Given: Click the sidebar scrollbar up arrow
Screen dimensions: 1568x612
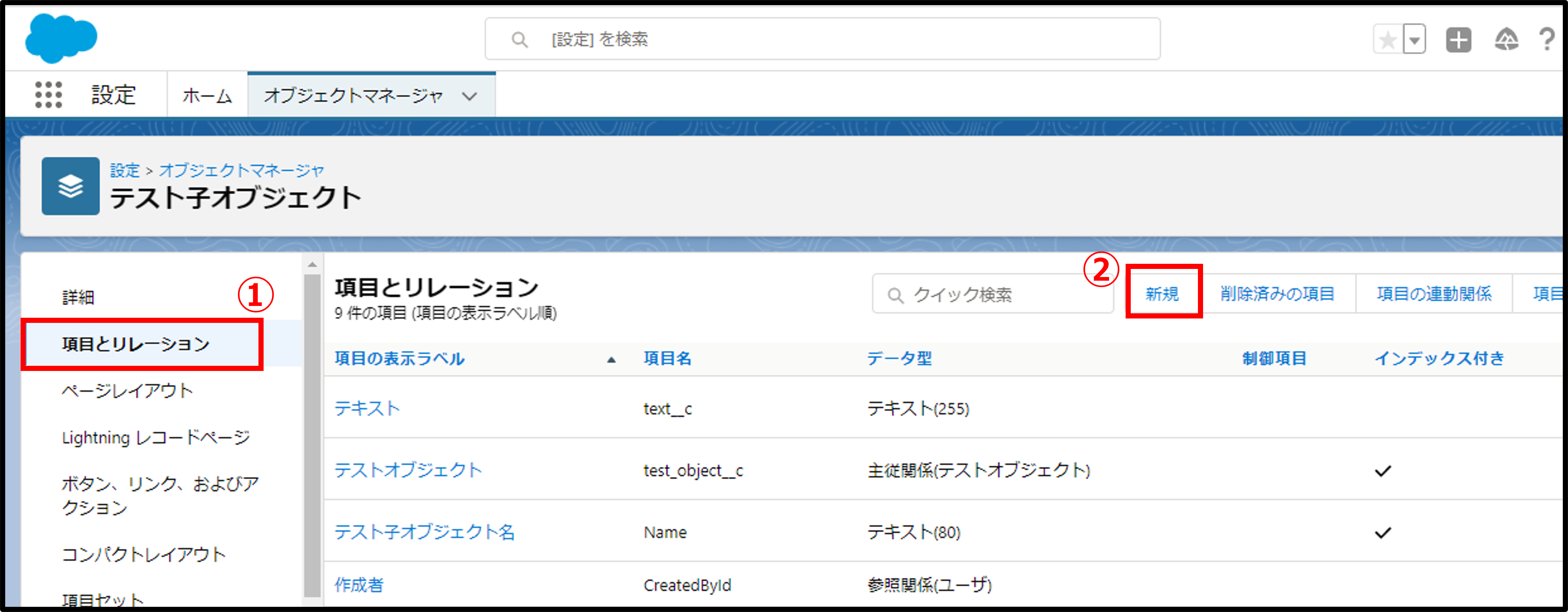Looking at the screenshot, I should coord(312,265).
